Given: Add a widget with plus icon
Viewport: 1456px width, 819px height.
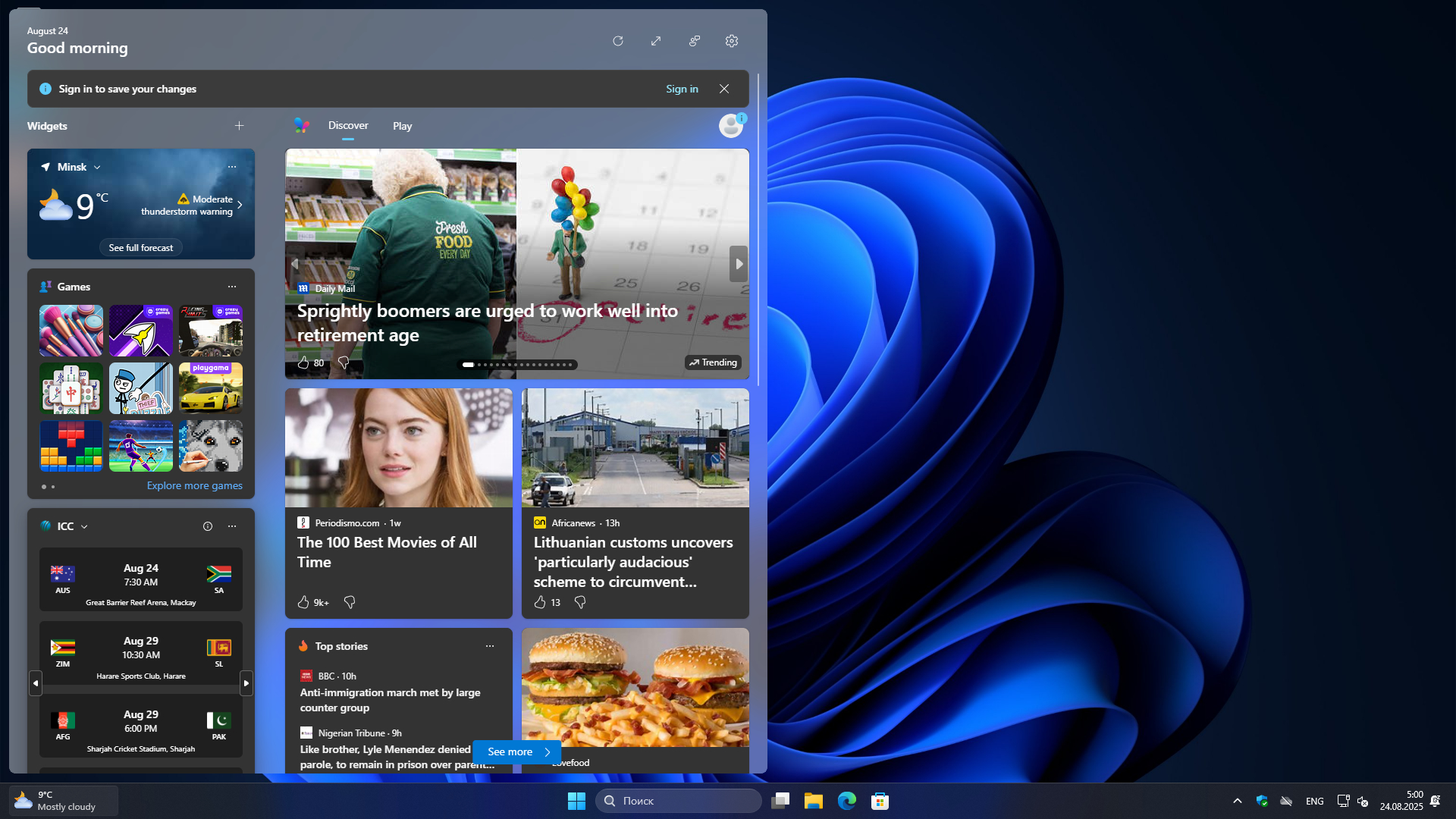Looking at the screenshot, I should pyautogui.click(x=239, y=126).
